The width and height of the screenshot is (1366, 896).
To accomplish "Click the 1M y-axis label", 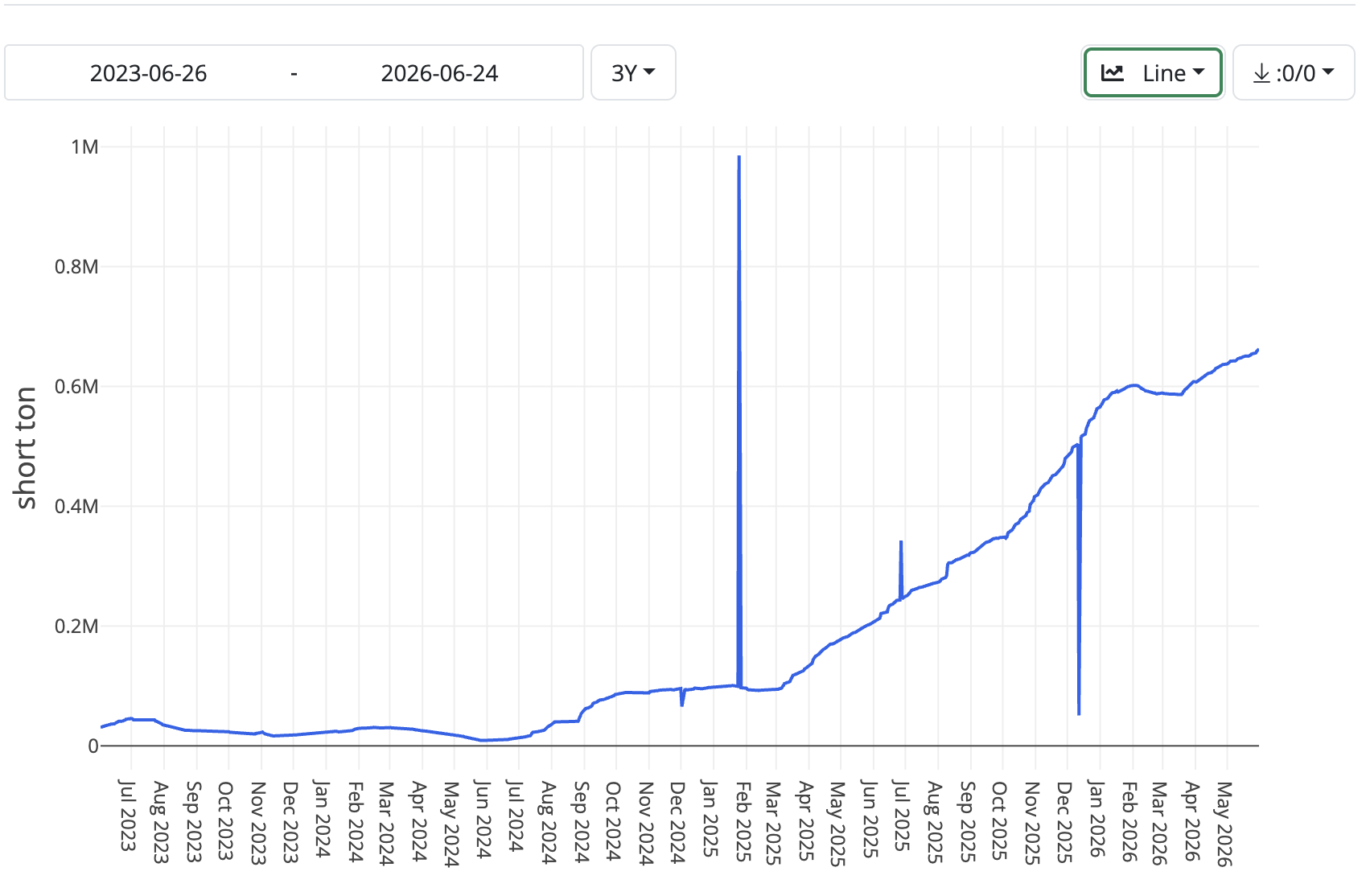I will (x=84, y=147).
